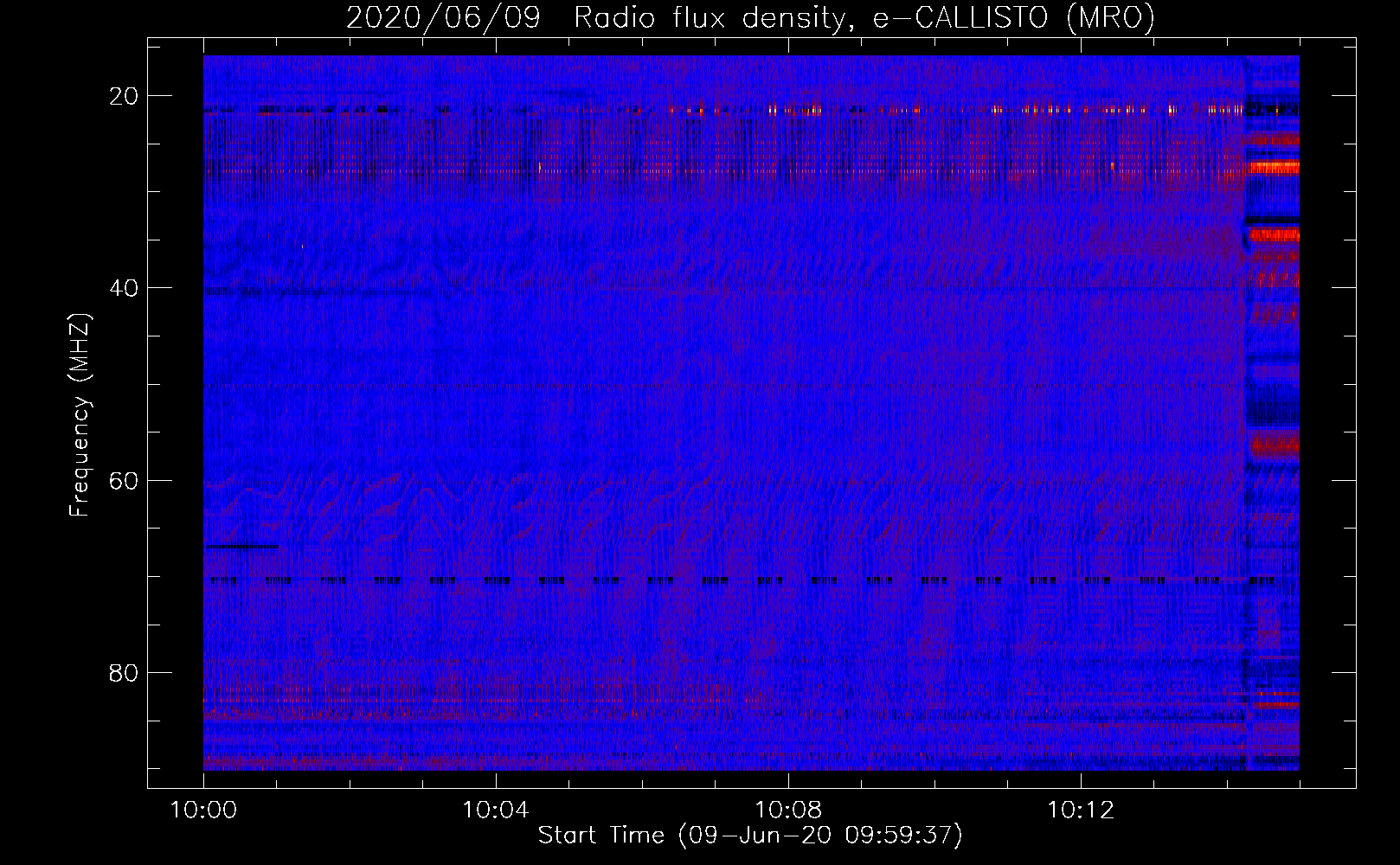This screenshot has height=865, width=1400.
Task: Click the "10:08" time tick label
Action: (x=788, y=811)
